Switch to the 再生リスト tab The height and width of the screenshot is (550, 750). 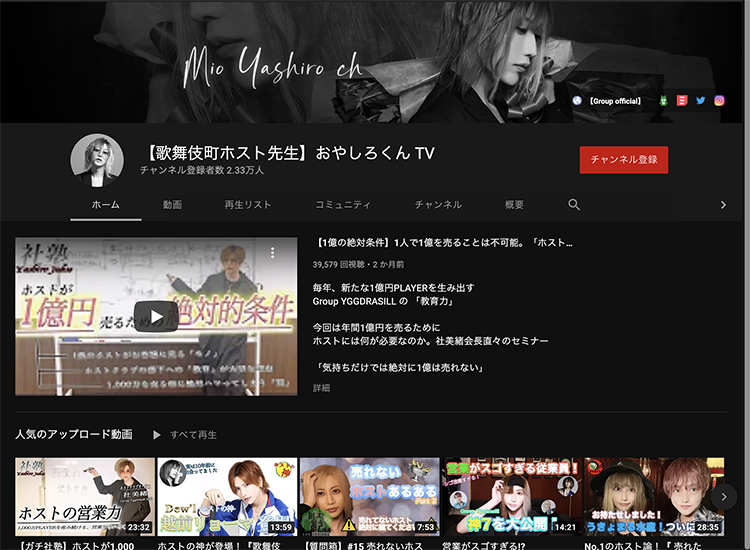[247, 205]
